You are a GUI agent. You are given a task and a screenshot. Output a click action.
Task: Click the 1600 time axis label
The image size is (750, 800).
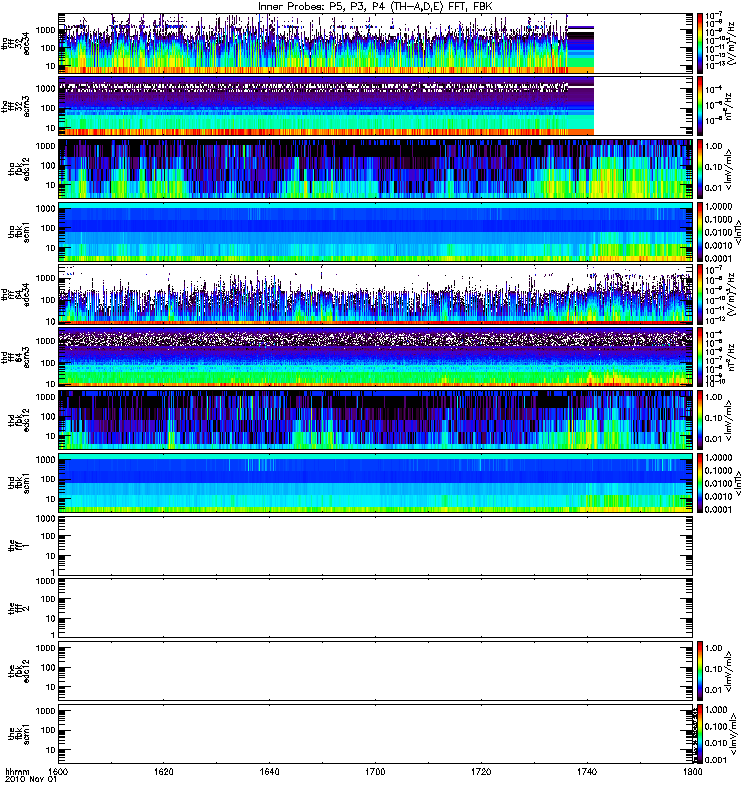59,771
